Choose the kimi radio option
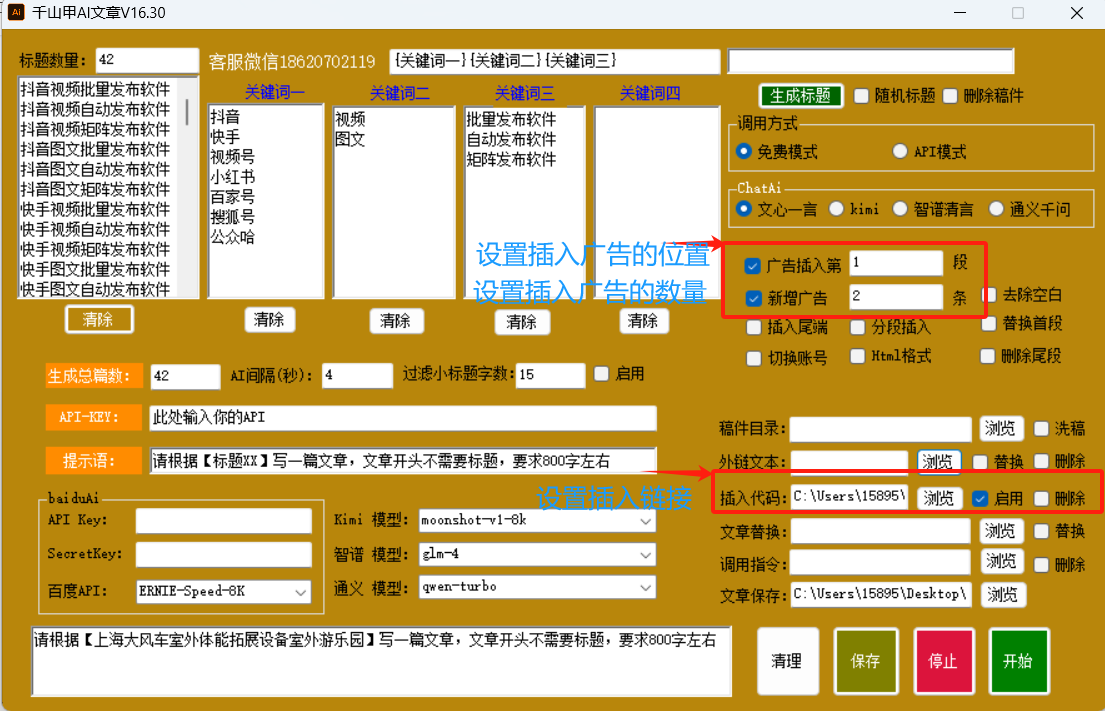 [836, 209]
